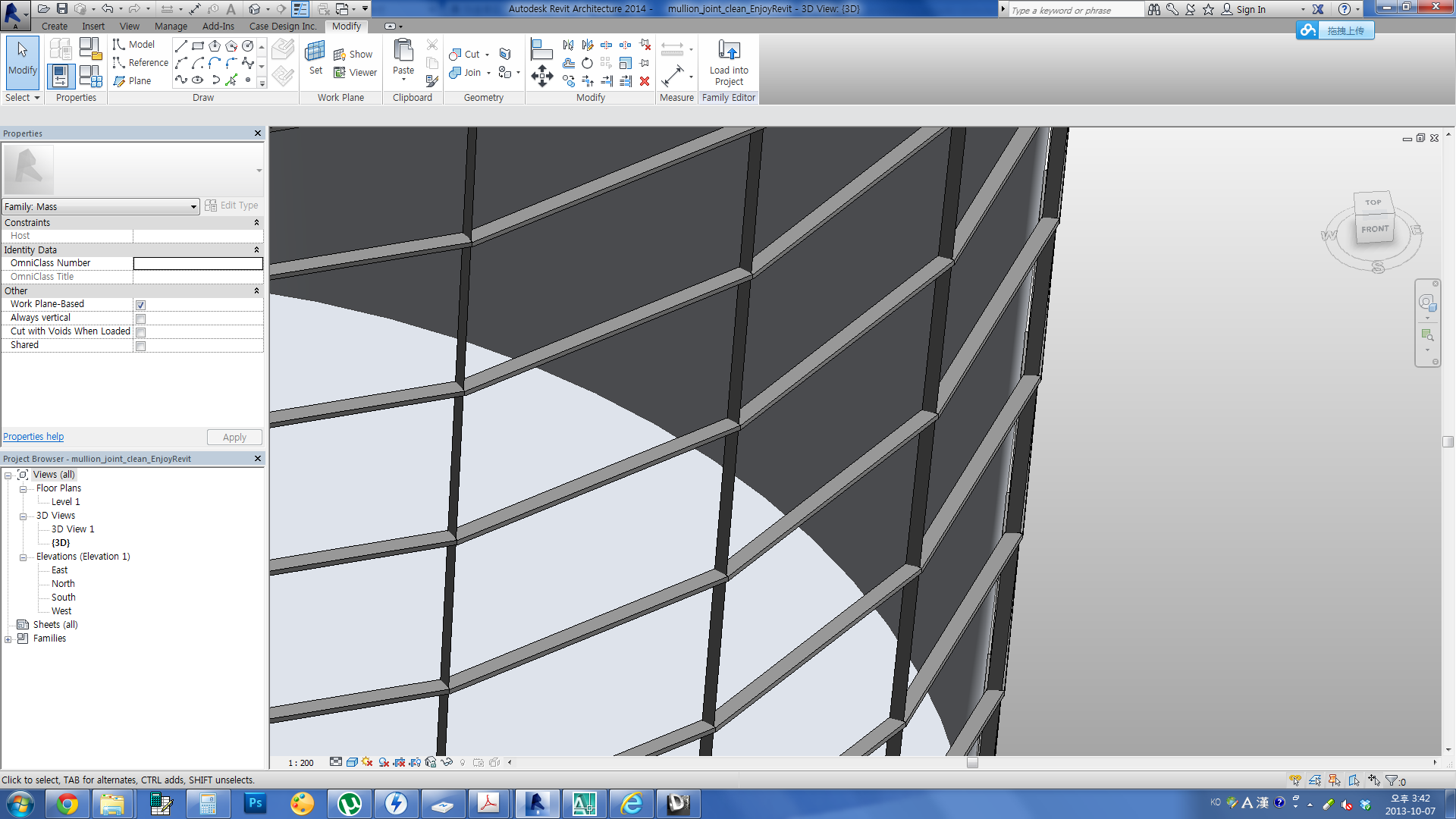Click the horizontal scrollbar thumb below viewport

point(972,763)
